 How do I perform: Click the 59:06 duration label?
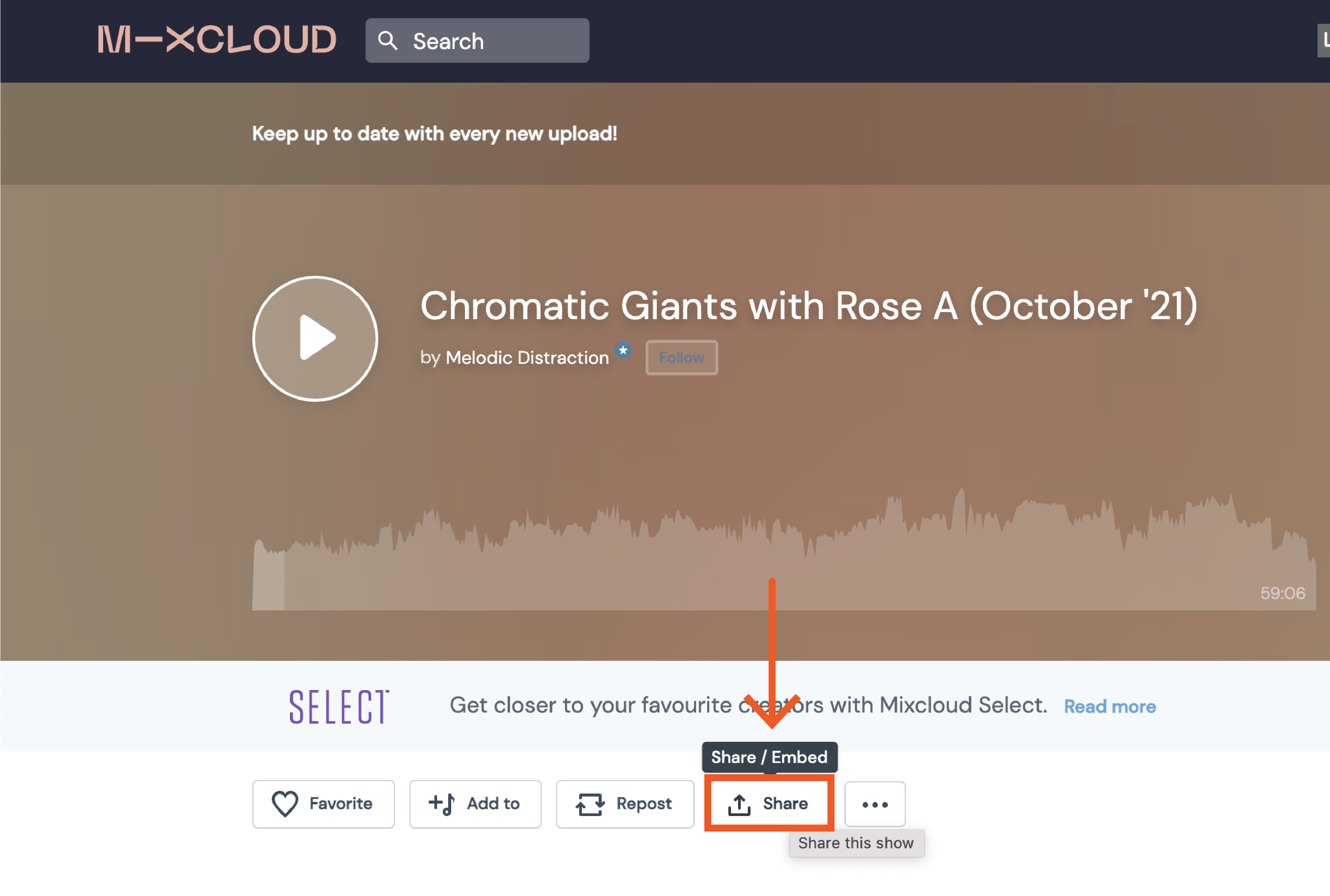1282,593
